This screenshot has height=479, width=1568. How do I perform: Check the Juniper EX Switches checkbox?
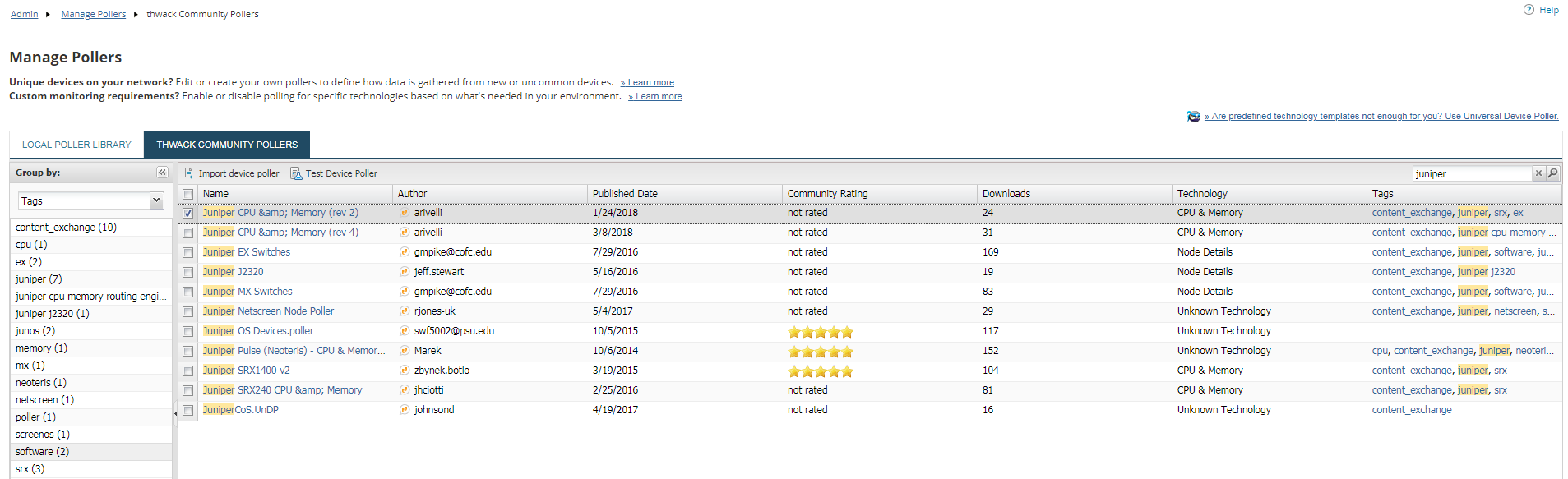point(188,252)
